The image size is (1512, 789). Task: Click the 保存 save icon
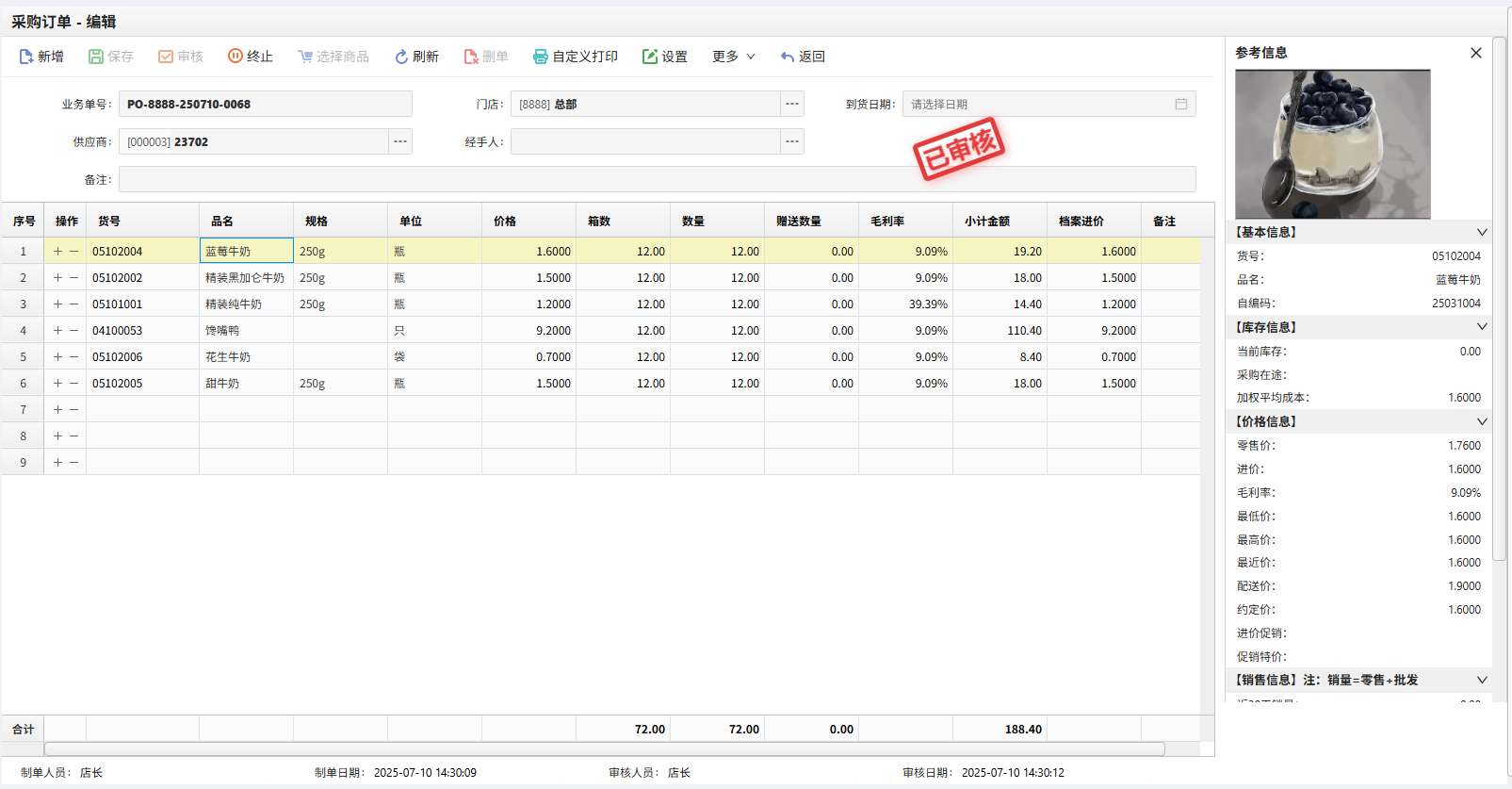[x=96, y=57]
